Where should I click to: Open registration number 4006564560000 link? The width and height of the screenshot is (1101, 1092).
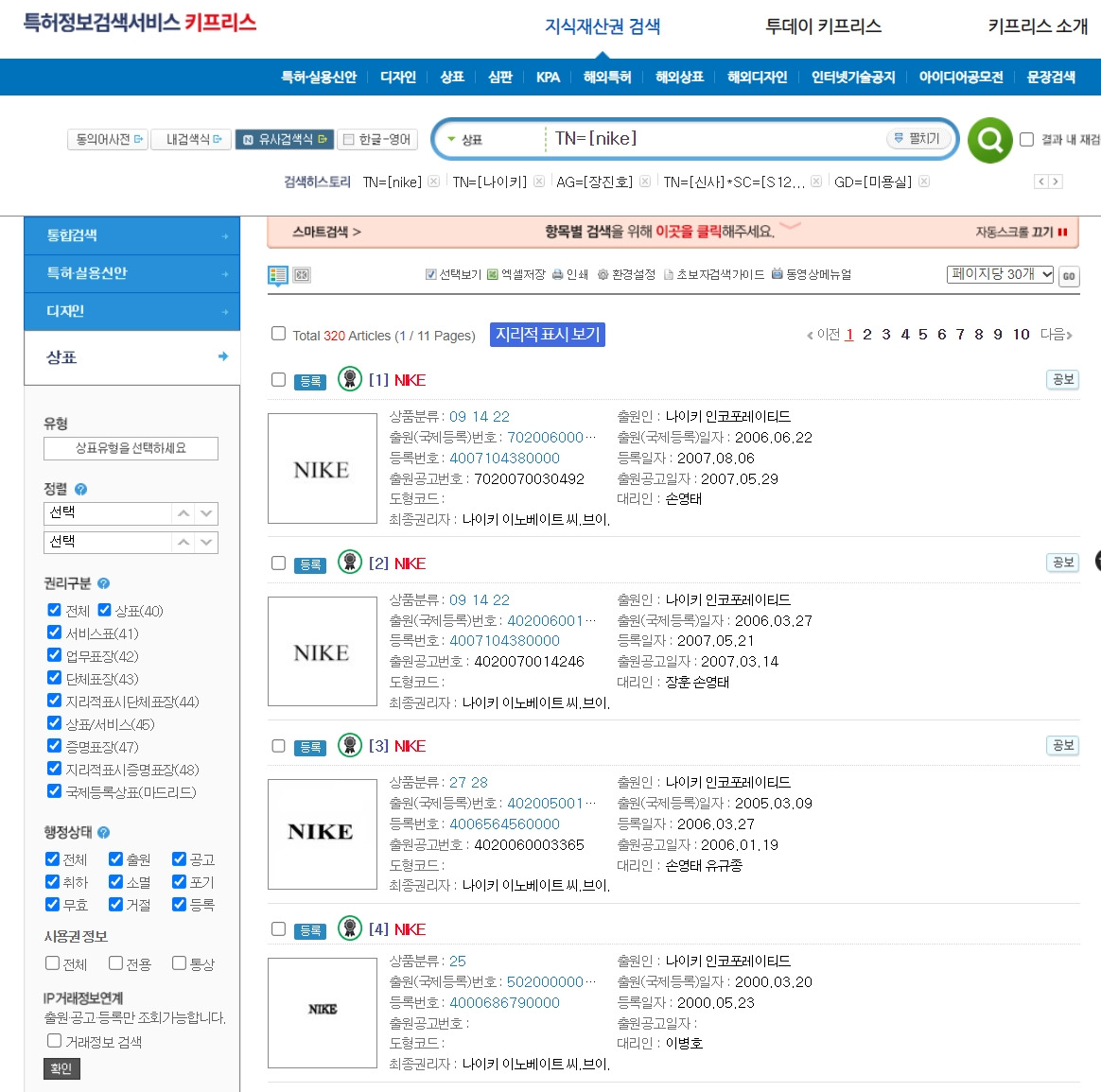(x=504, y=823)
